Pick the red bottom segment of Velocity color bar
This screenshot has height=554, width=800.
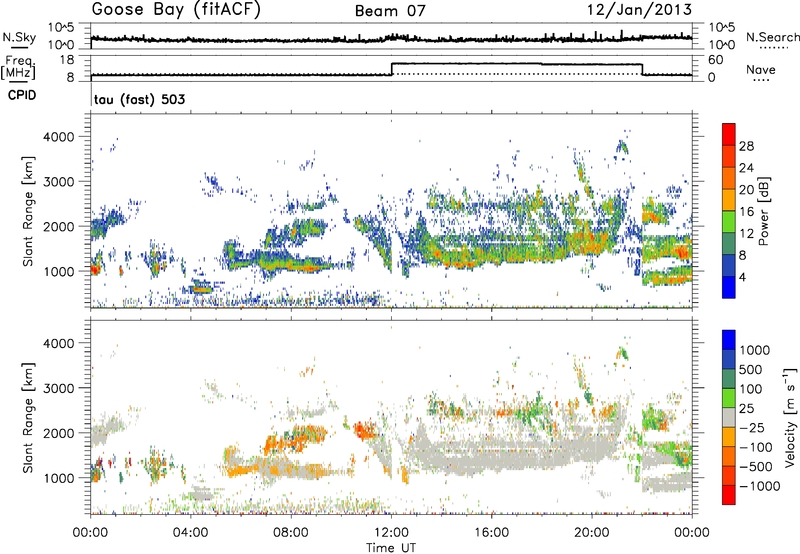pyautogui.click(x=729, y=495)
